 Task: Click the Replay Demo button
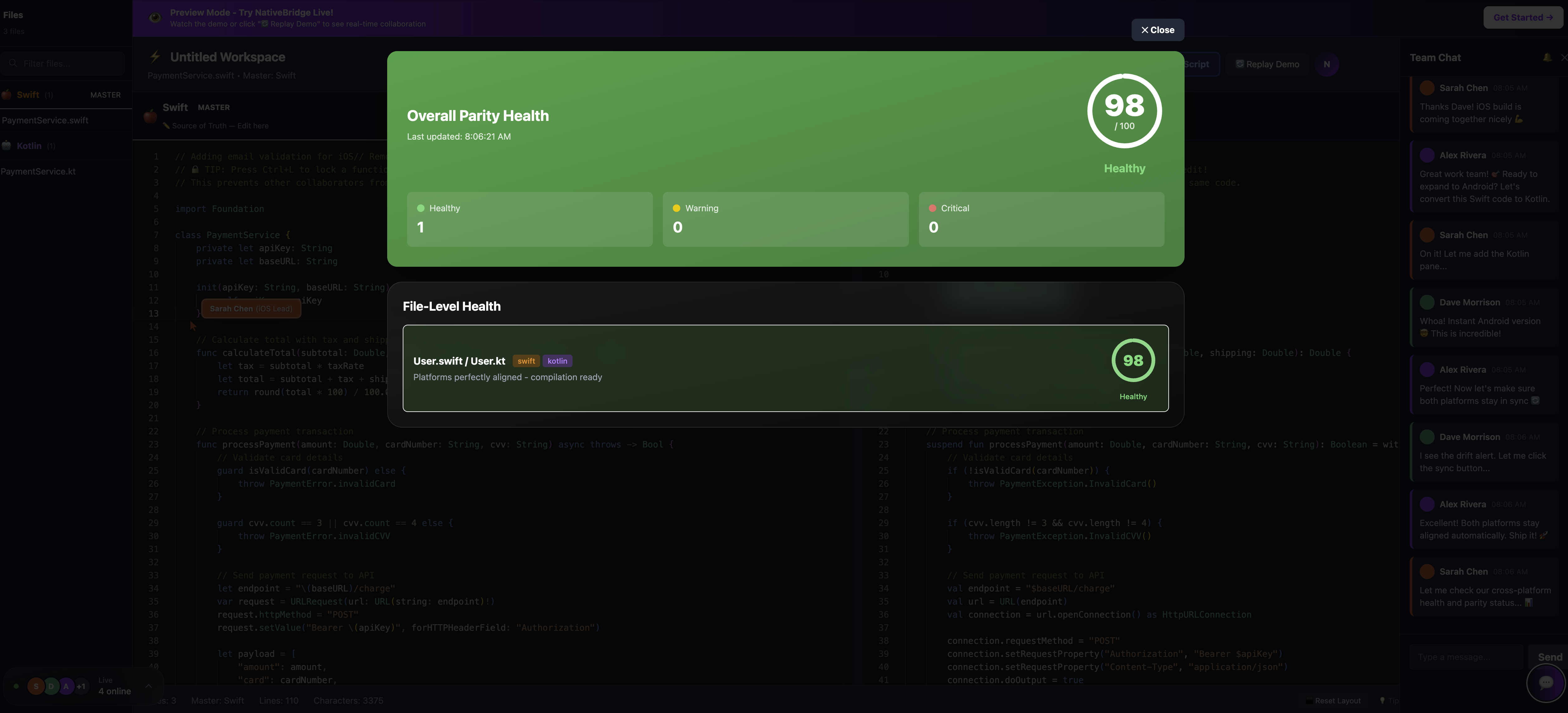[1268, 64]
